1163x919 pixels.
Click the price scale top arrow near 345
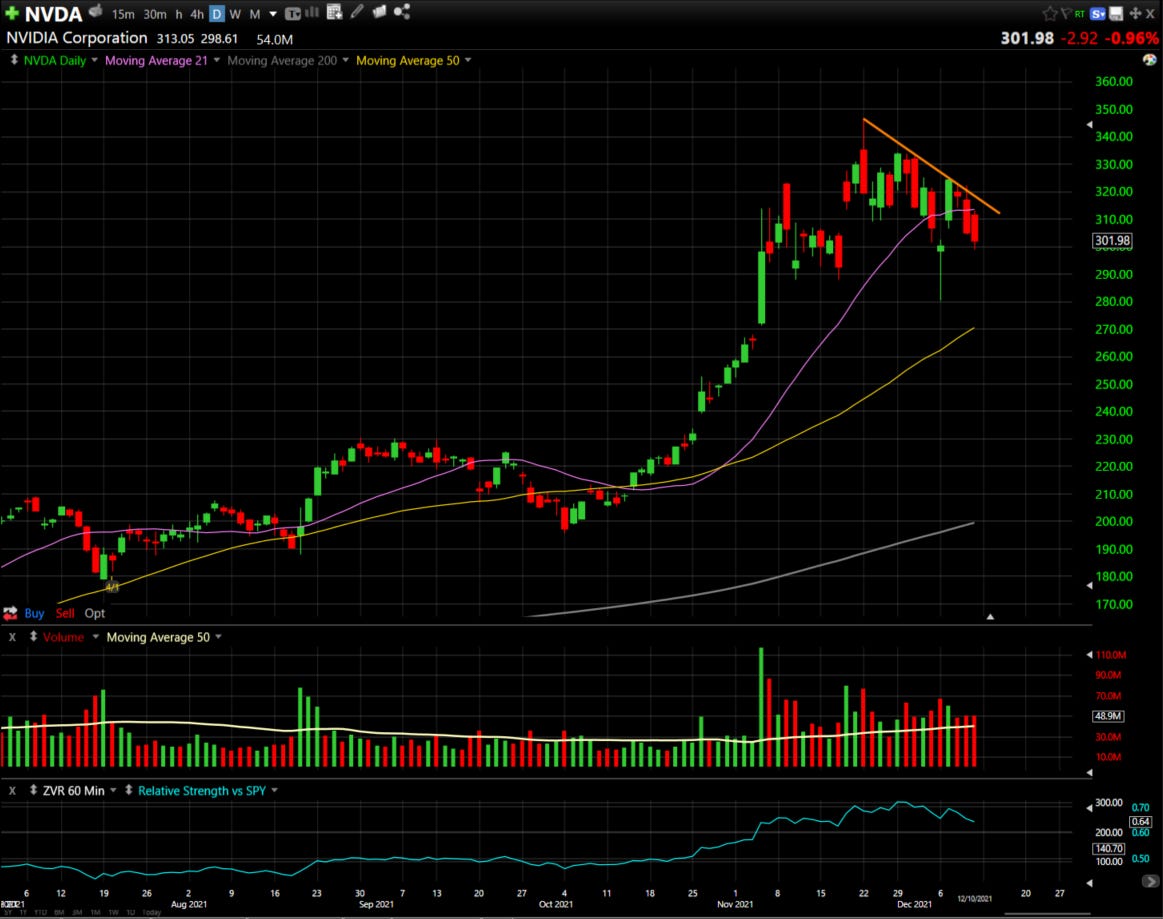[1090, 125]
